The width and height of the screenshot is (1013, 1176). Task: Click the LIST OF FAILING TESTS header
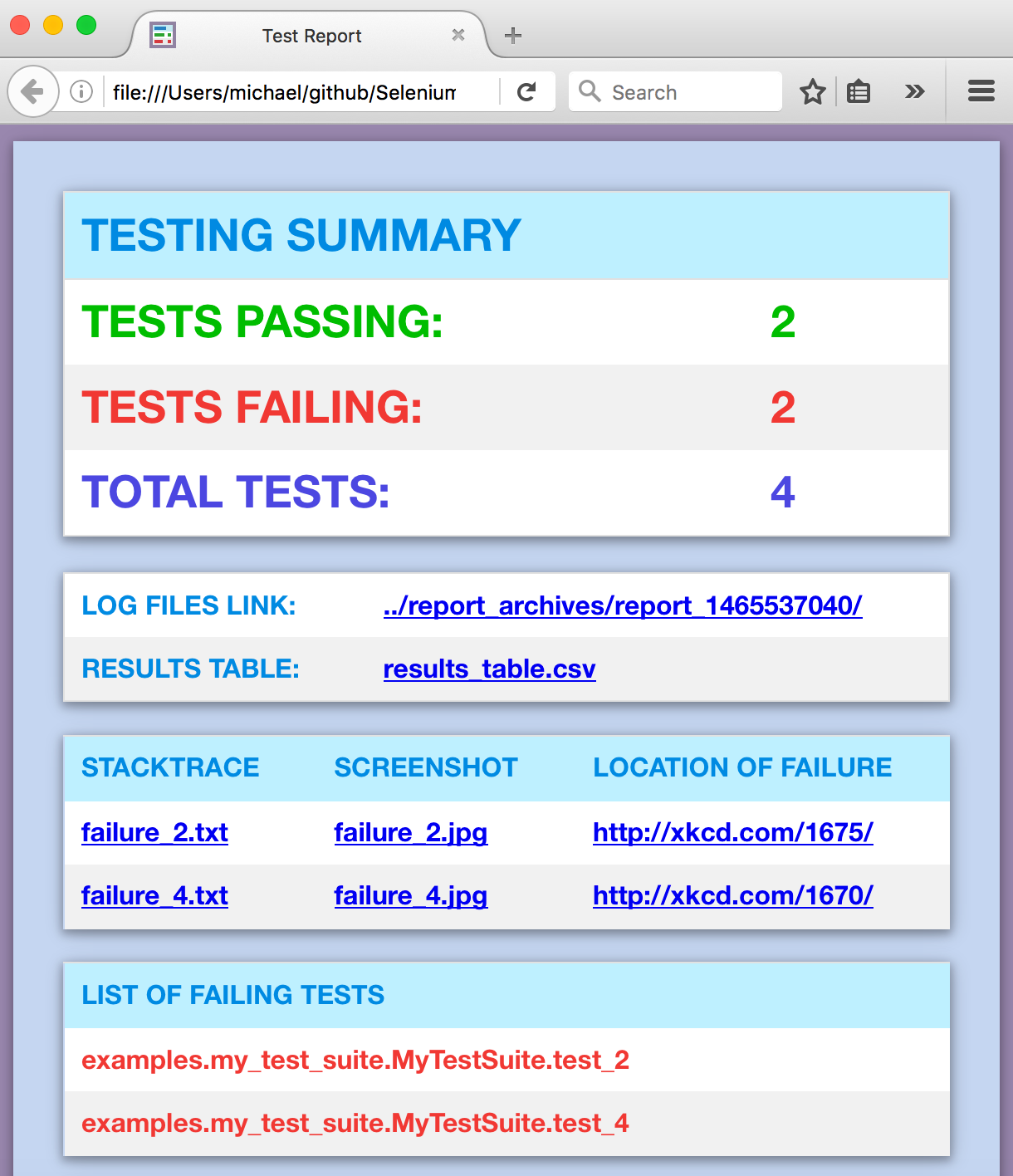[233, 995]
